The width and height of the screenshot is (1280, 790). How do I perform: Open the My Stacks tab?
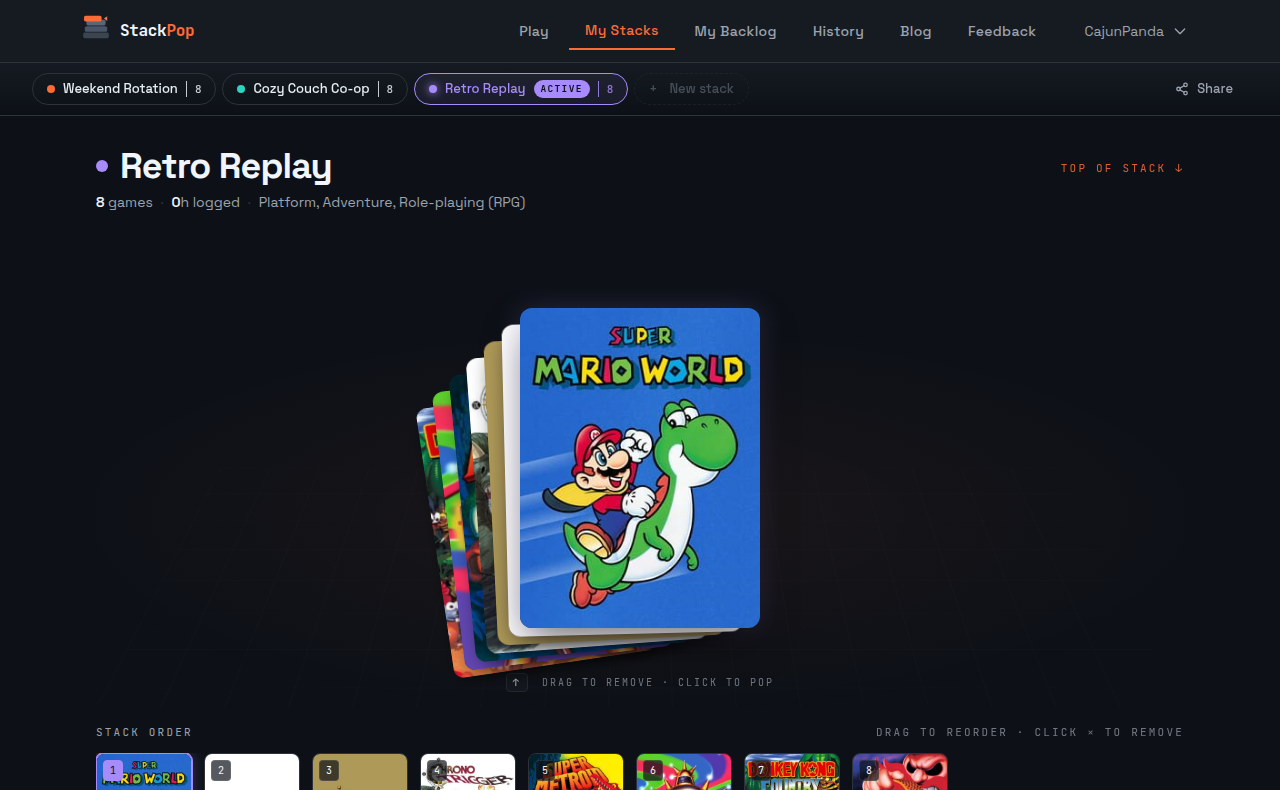click(622, 30)
